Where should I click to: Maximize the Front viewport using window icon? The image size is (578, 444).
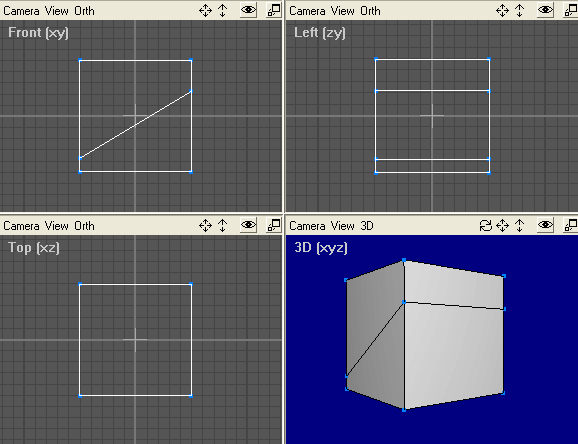click(x=274, y=10)
